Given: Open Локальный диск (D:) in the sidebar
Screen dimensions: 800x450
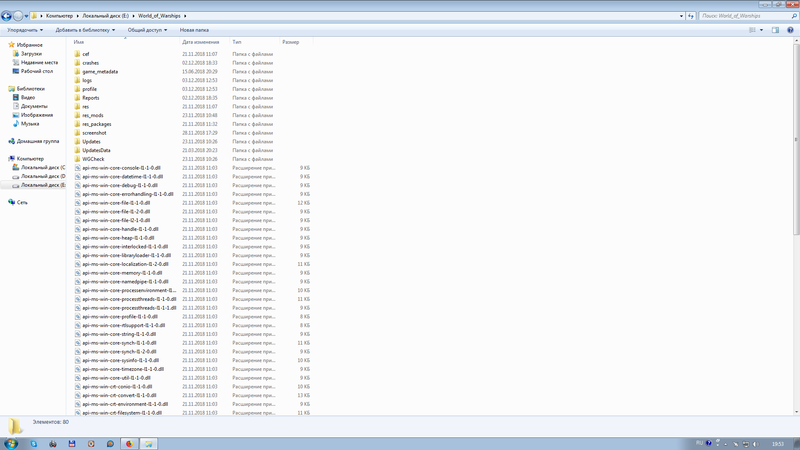Looking at the screenshot, I should point(43,176).
